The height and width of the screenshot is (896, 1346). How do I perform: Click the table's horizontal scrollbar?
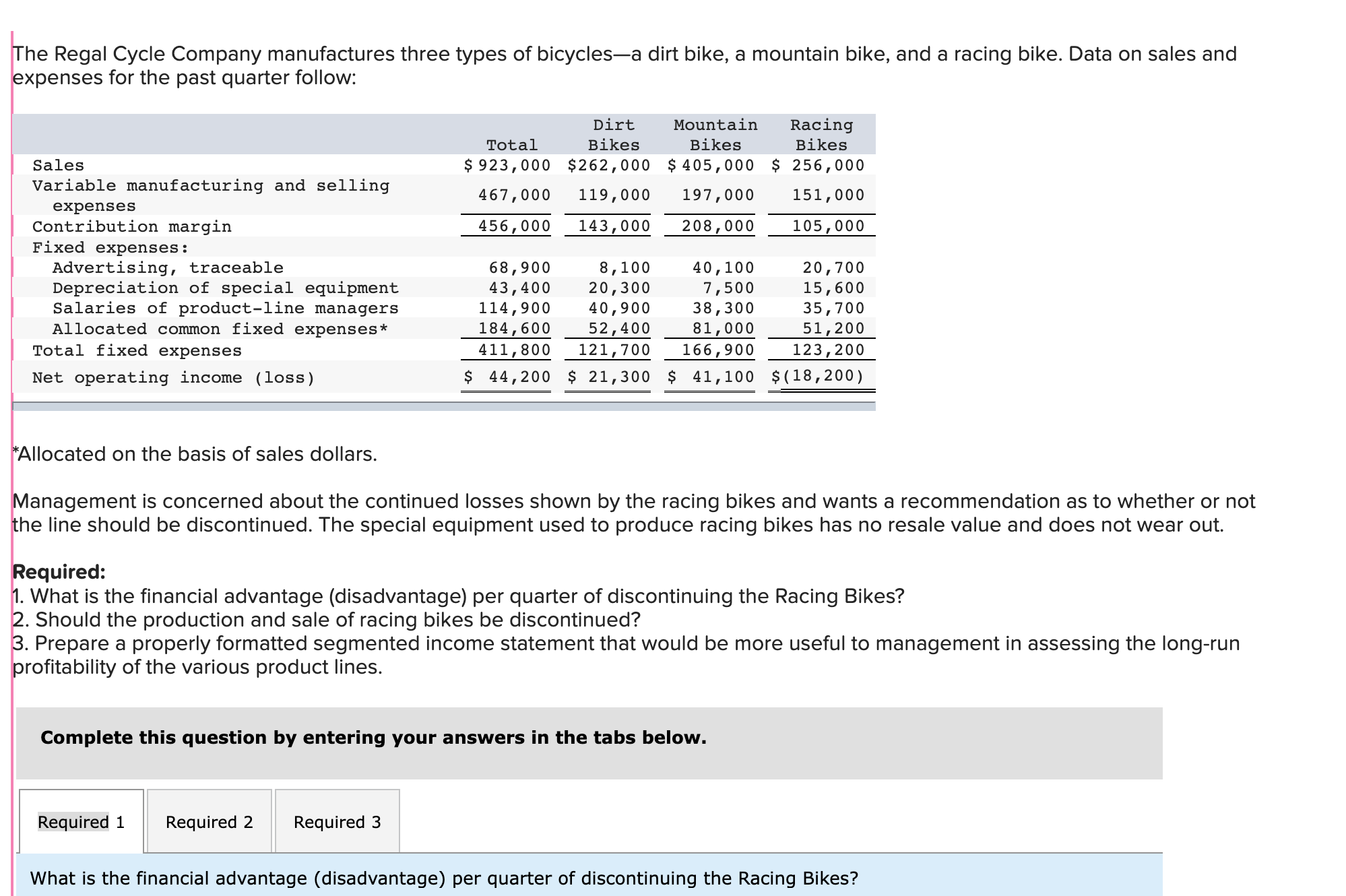point(443,406)
